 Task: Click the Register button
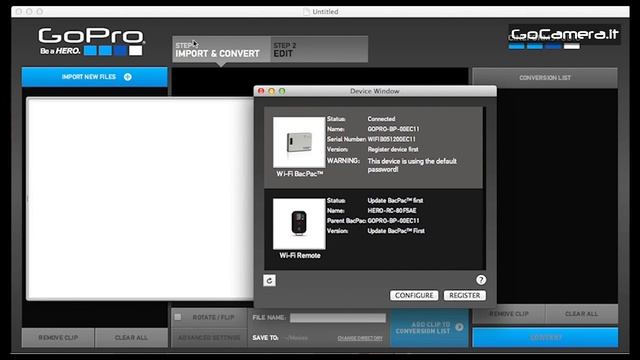pyautogui.click(x=464, y=295)
